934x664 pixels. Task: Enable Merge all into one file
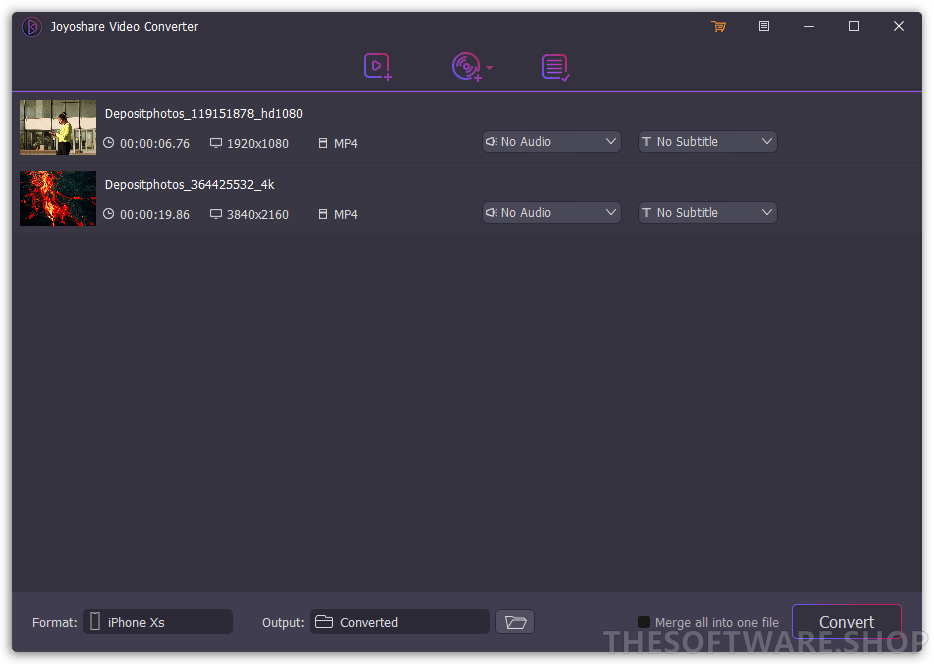point(644,622)
